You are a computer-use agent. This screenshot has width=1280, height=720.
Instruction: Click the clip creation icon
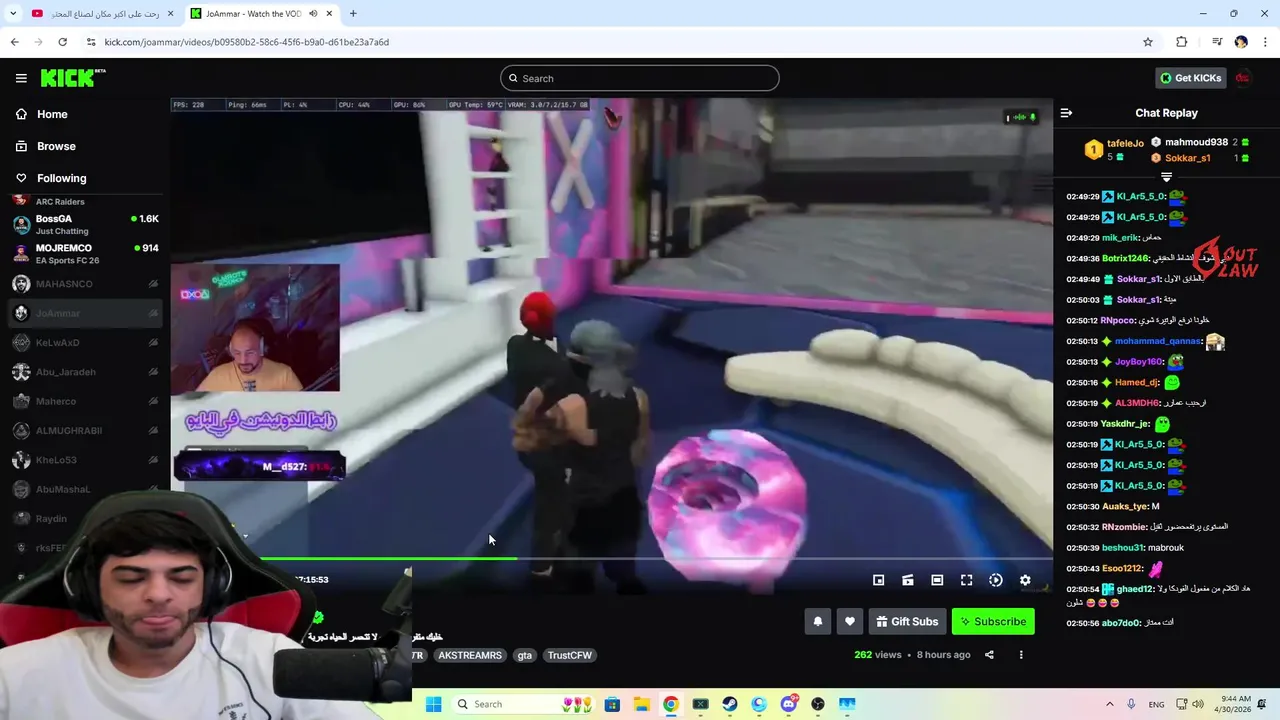[908, 580]
